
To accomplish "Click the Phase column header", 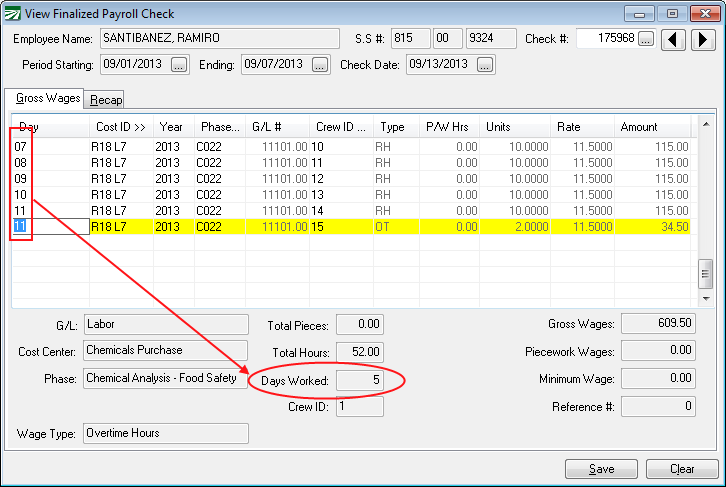I will 220,127.
